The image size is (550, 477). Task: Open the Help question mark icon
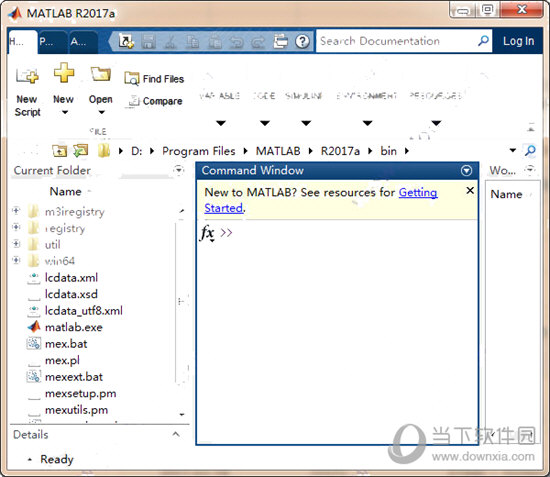click(302, 41)
